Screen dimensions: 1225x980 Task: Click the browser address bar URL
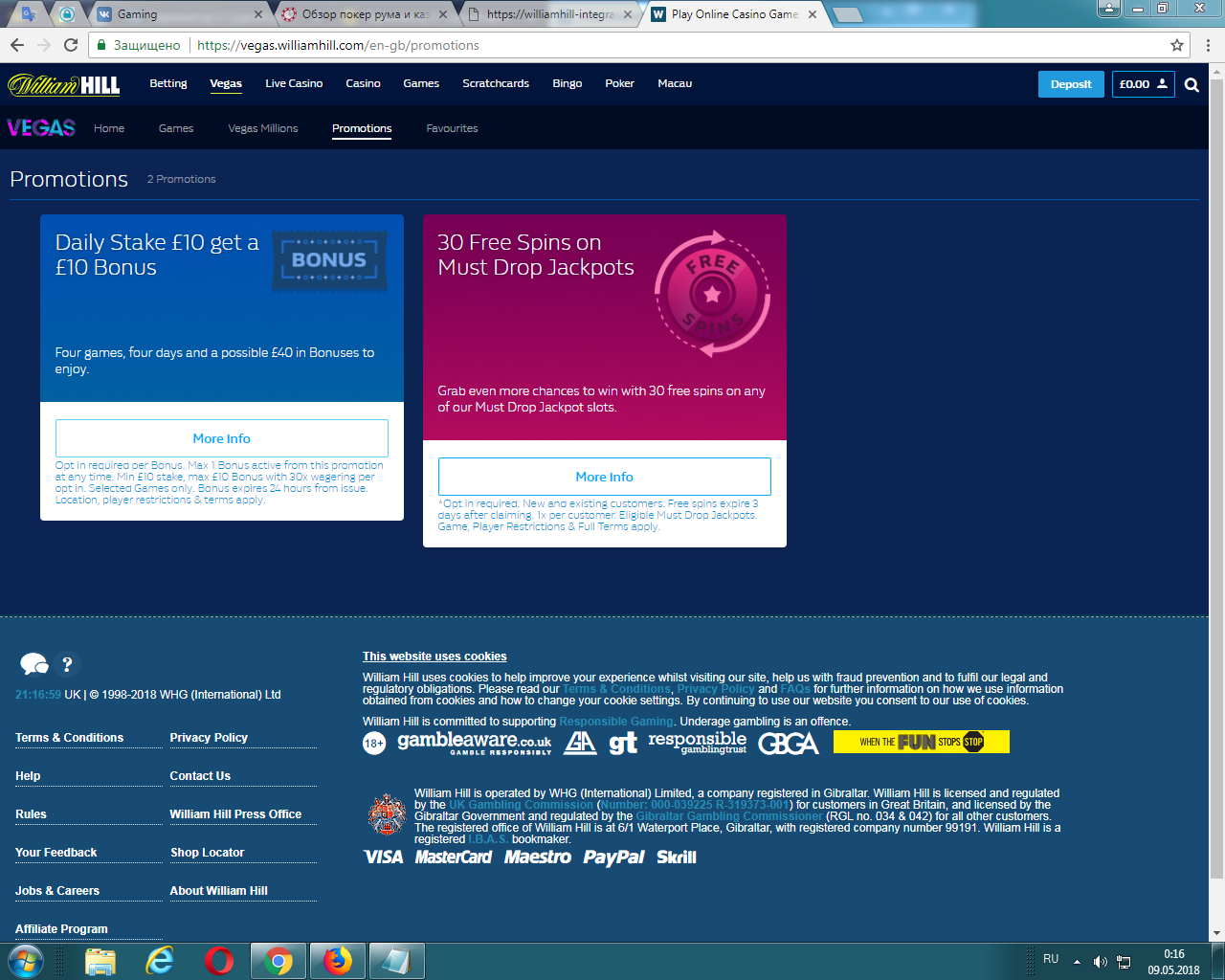pyautogui.click(x=338, y=45)
